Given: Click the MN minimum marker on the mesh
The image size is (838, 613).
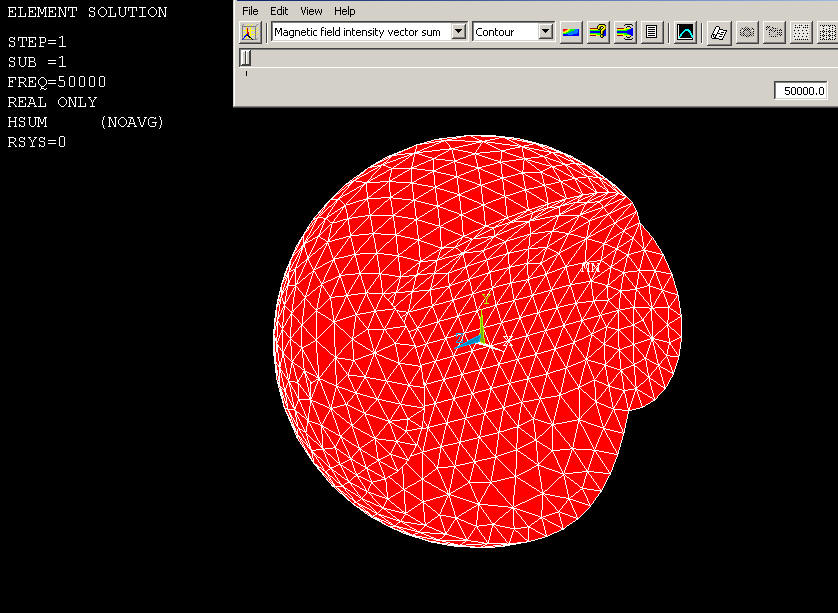Looking at the screenshot, I should [x=591, y=268].
